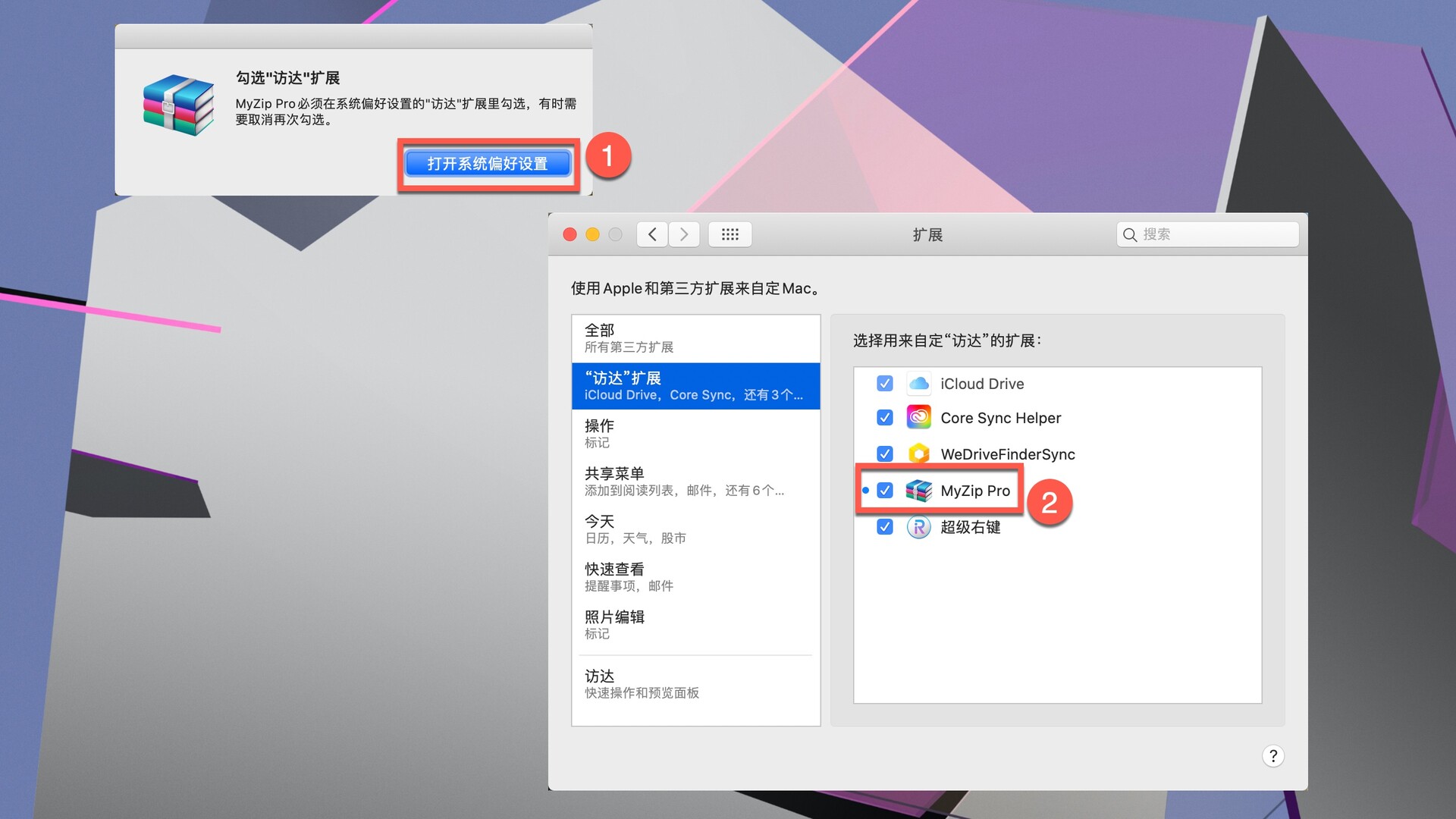Switch to the 快速查看 category
Viewport: 1456px width, 819px height.
(x=696, y=577)
